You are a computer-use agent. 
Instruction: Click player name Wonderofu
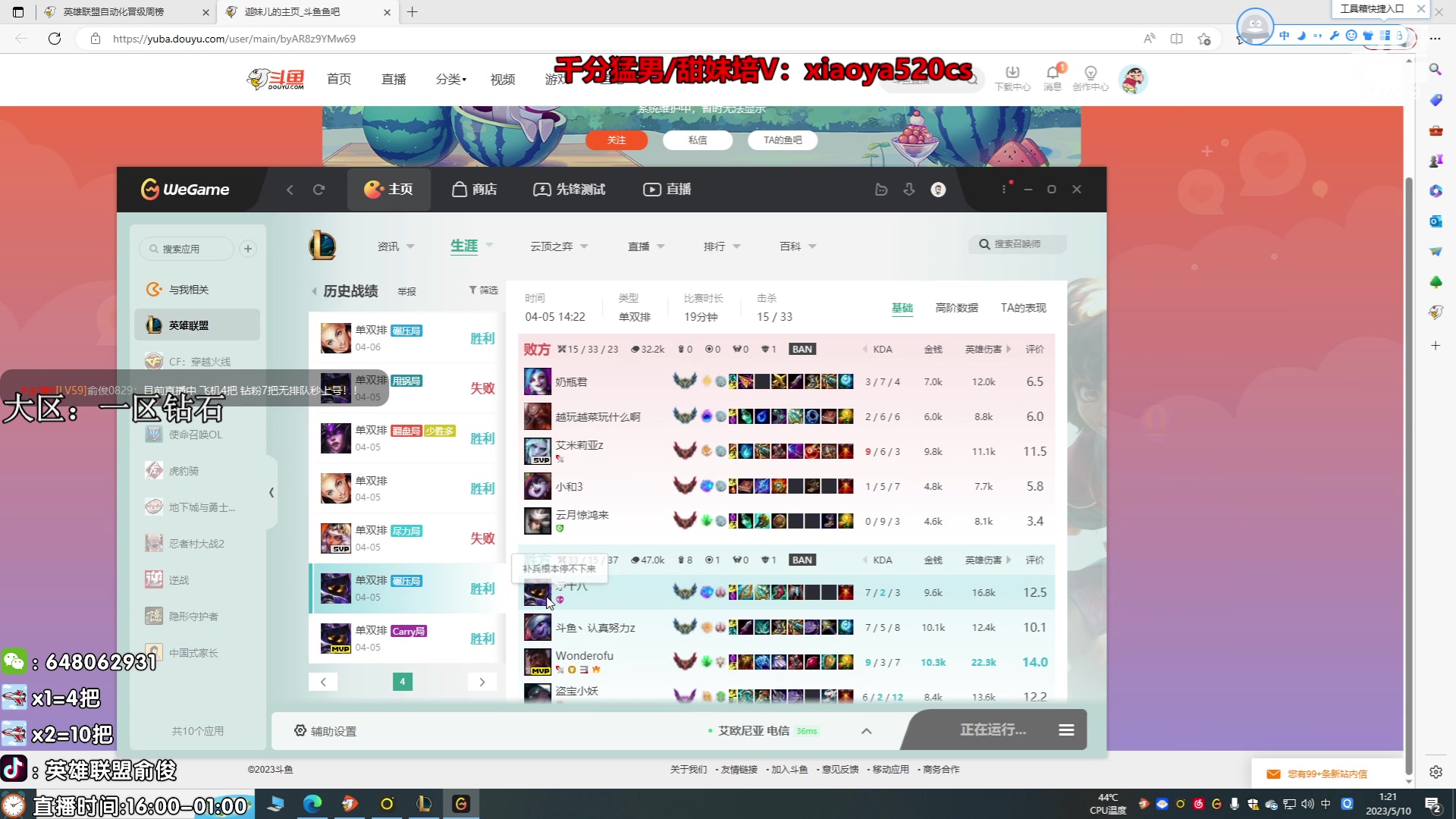click(x=584, y=656)
